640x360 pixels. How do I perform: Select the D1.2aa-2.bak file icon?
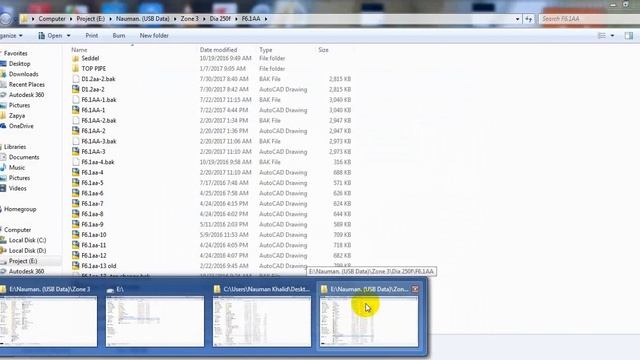76,79
